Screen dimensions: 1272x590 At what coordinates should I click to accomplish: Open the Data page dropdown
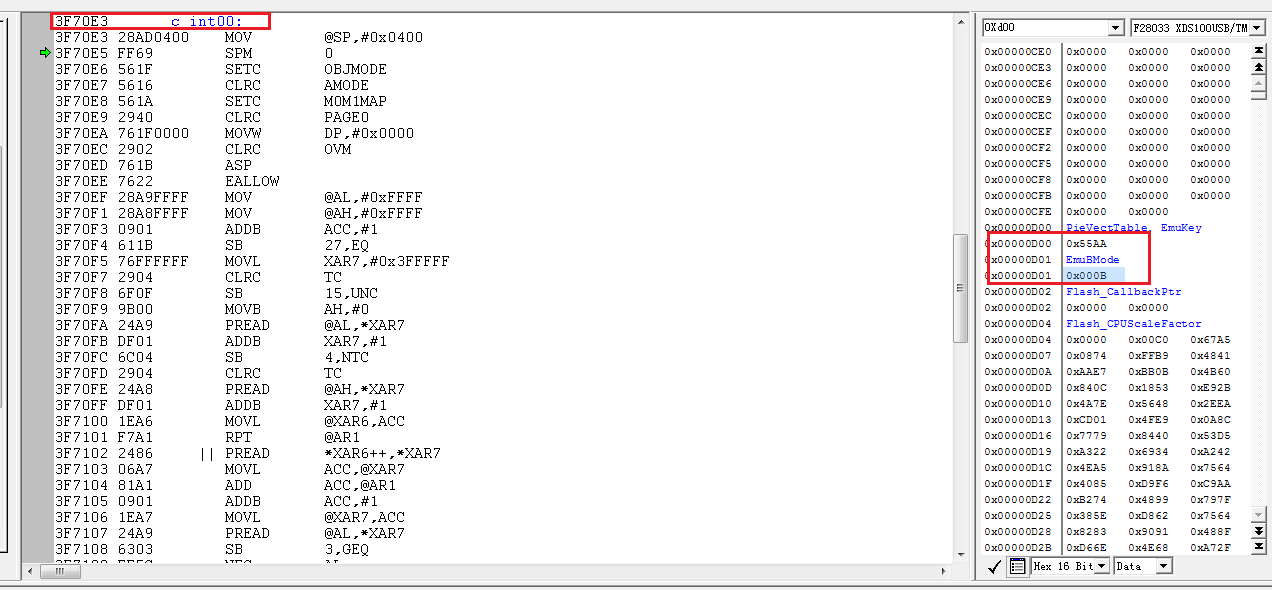pos(1164,566)
